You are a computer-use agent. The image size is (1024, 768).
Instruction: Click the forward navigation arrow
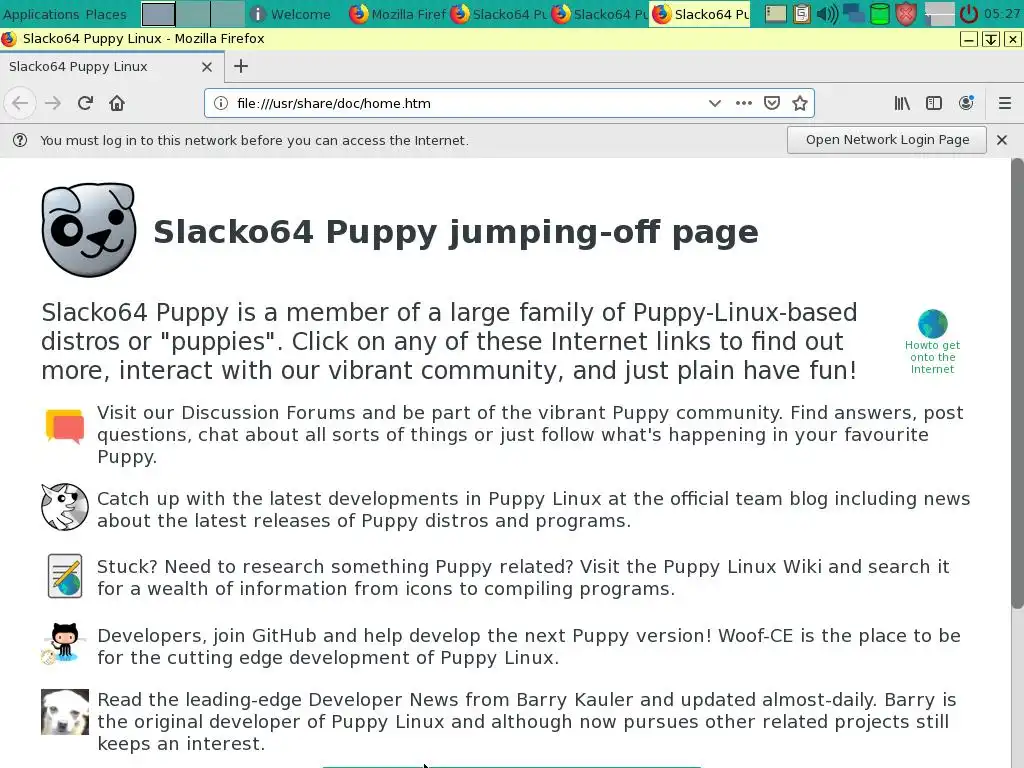pyautogui.click(x=53, y=103)
